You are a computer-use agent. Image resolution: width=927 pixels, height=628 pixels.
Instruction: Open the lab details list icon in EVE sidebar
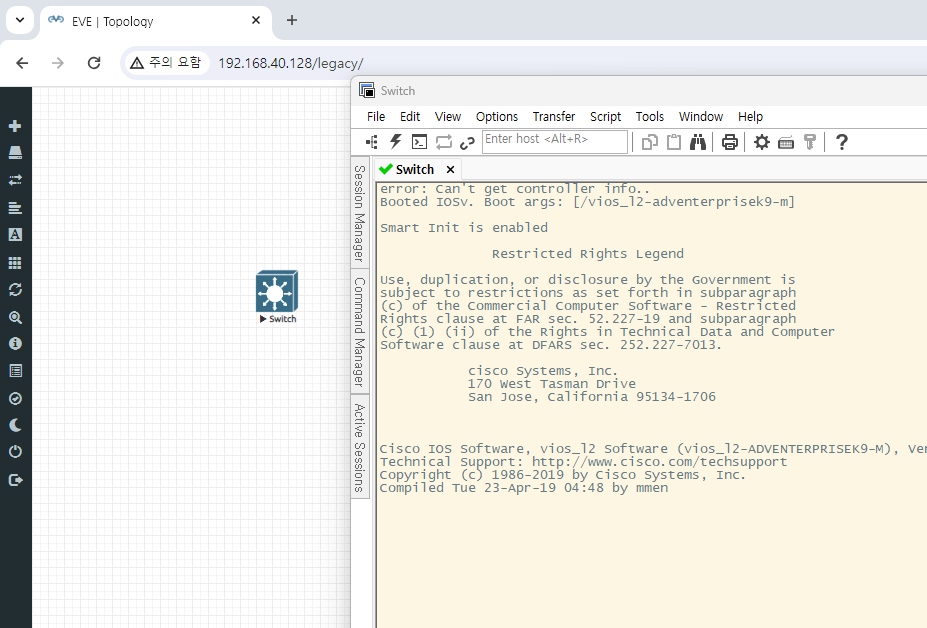pyautogui.click(x=15, y=371)
